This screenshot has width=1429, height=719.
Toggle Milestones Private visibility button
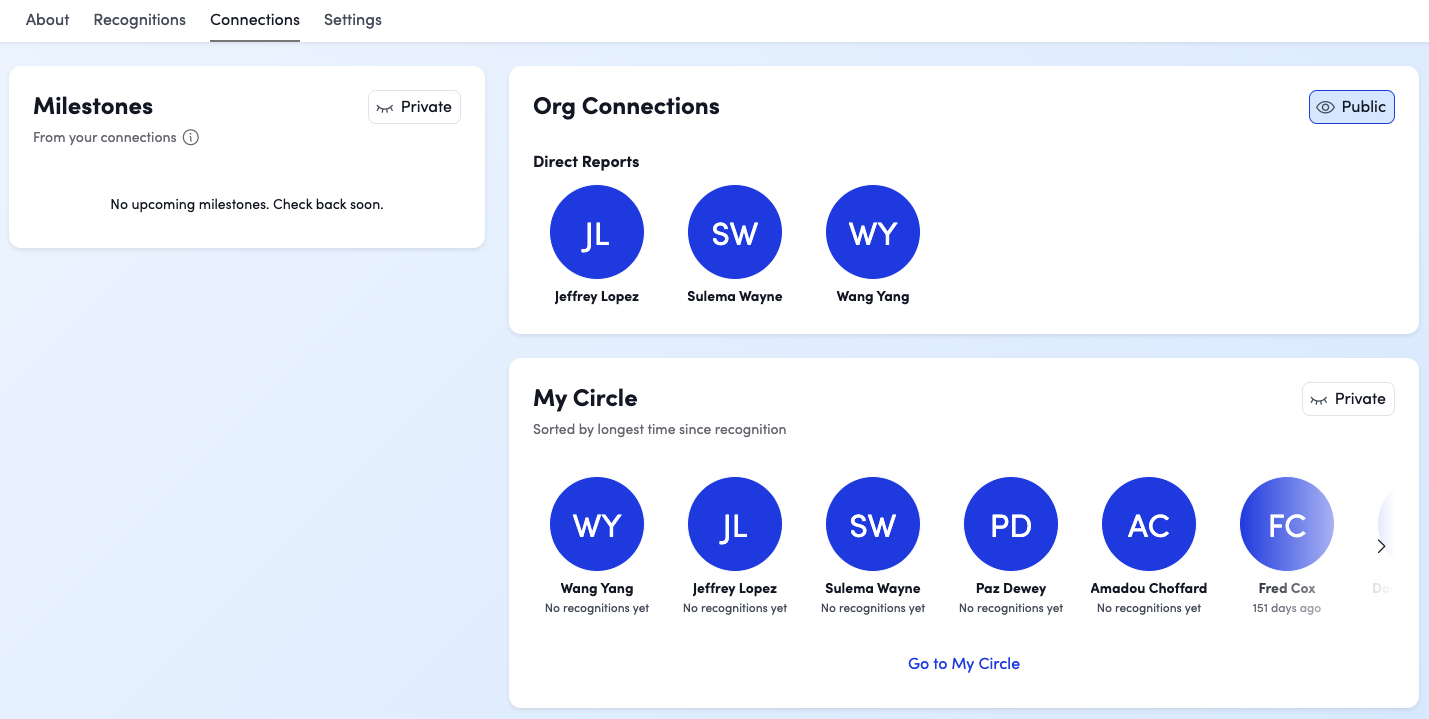click(414, 107)
